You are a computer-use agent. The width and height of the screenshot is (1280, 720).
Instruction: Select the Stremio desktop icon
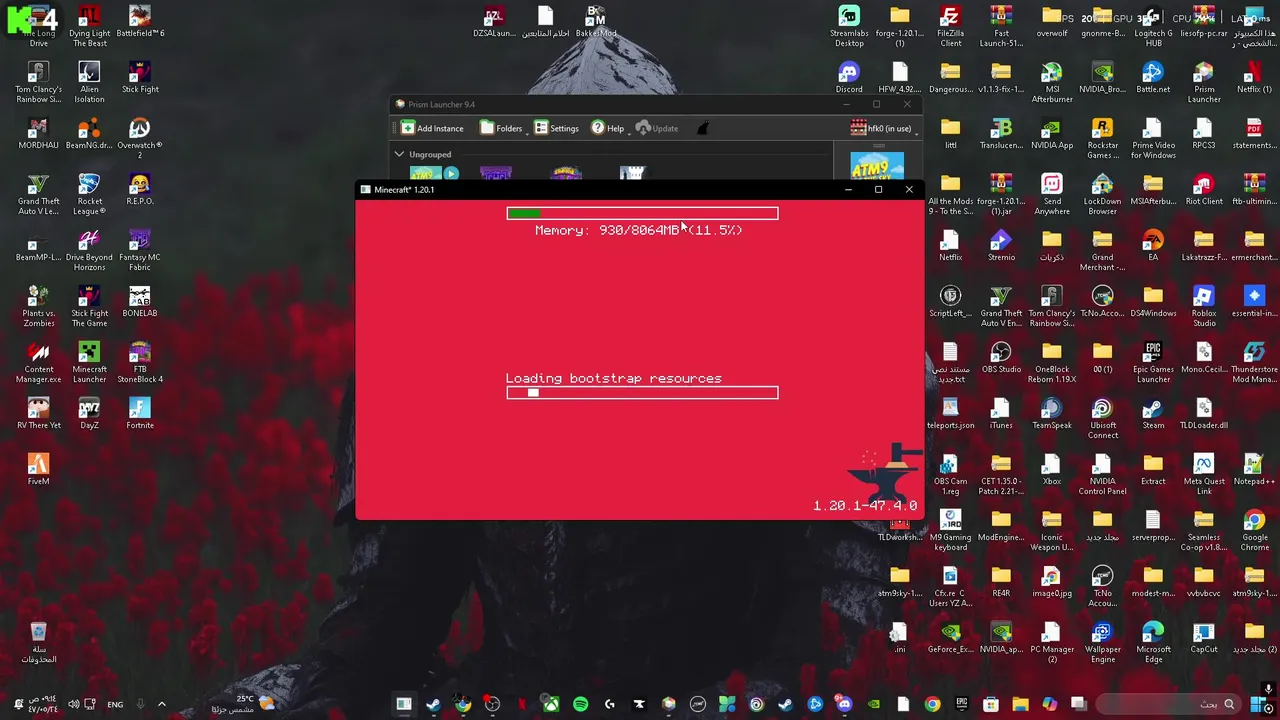[x=1001, y=246]
